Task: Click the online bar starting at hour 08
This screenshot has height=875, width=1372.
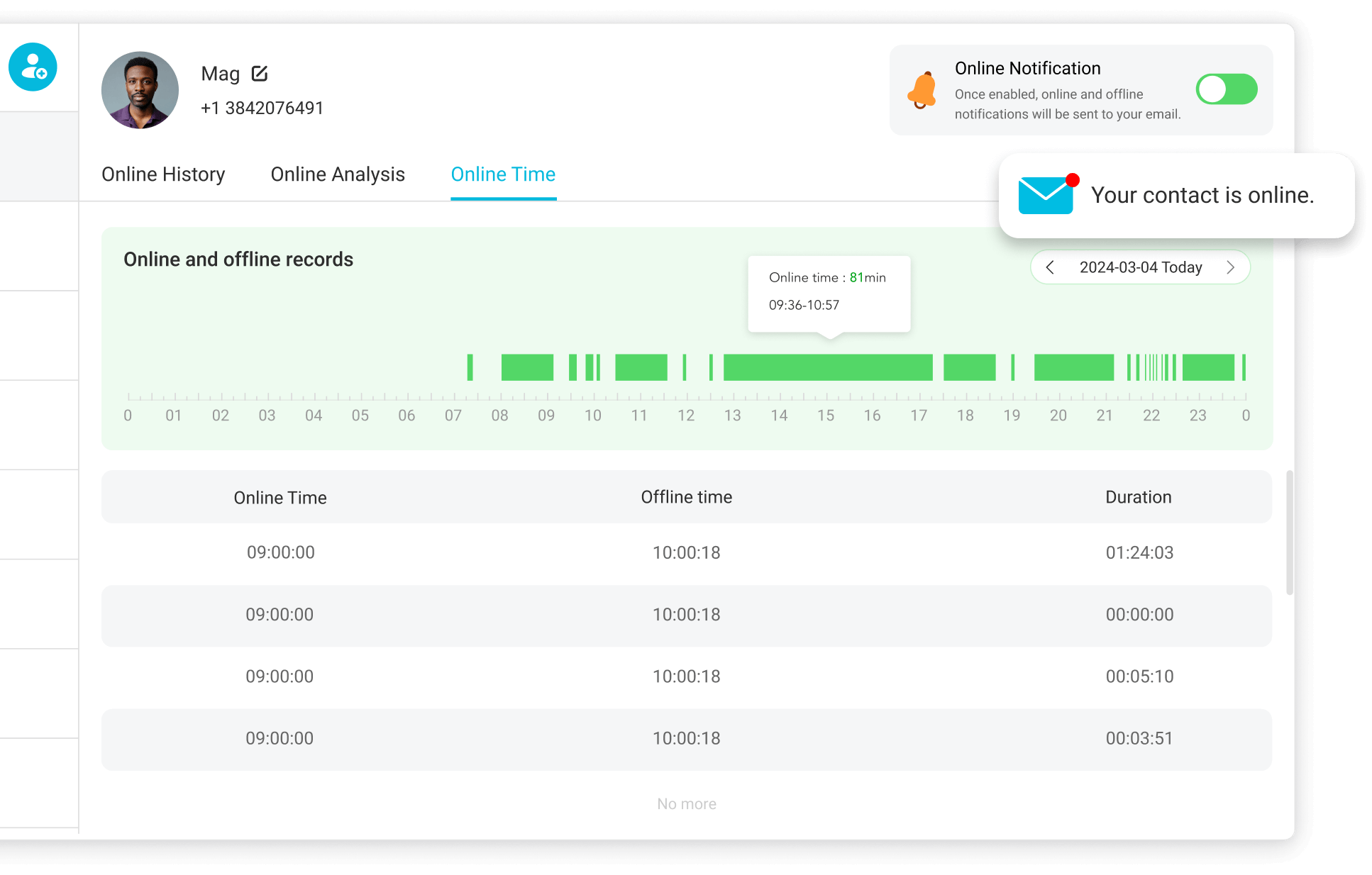Action: (x=527, y=367)
